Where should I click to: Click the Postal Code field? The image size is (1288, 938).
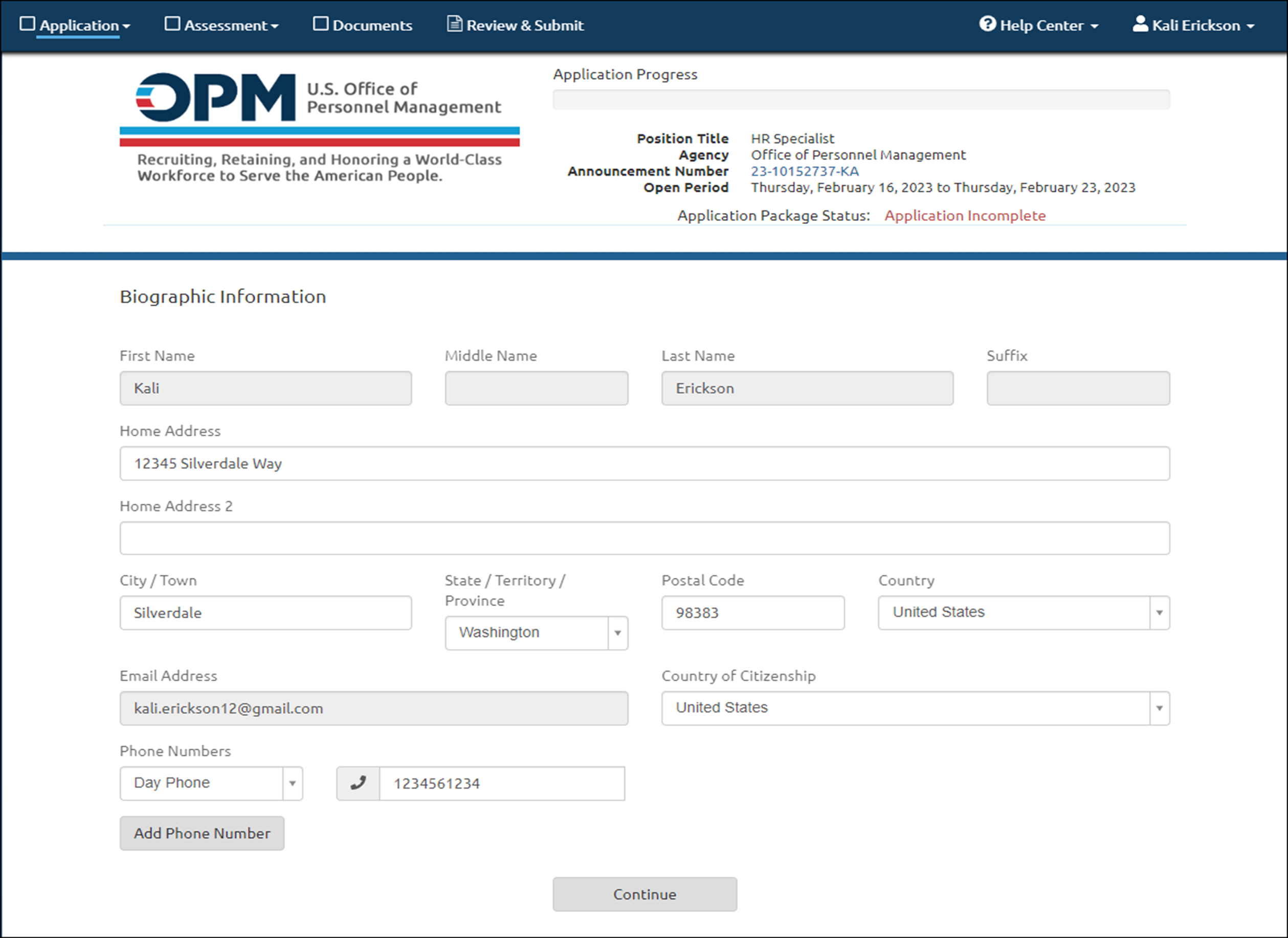click(x=752, y=613)
